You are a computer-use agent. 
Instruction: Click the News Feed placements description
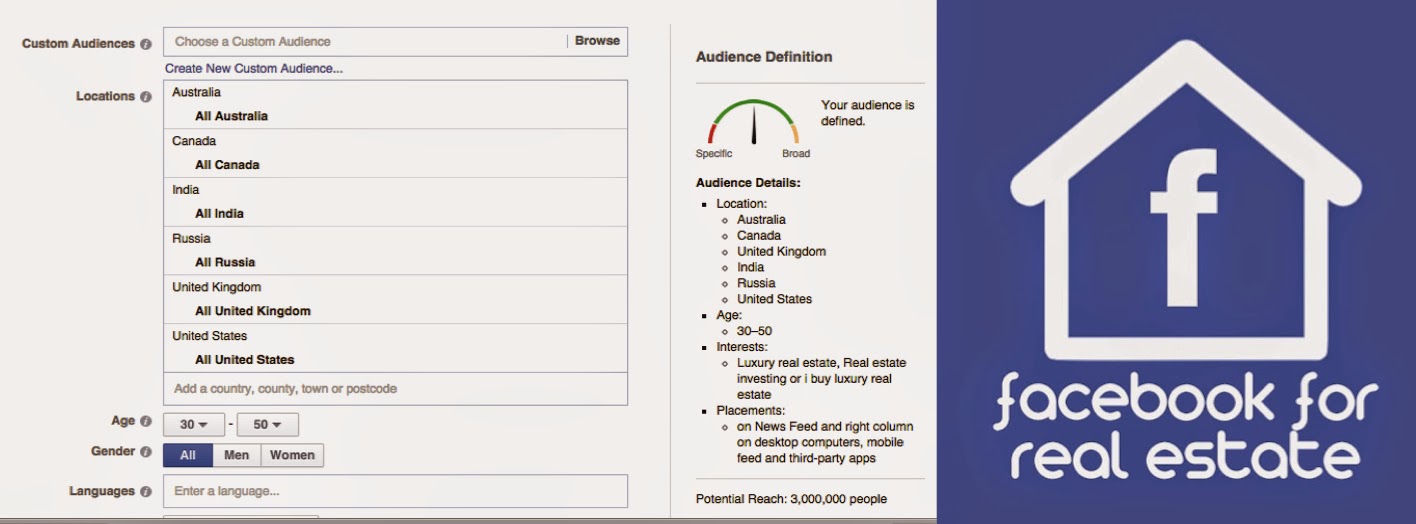pos(825,443)
